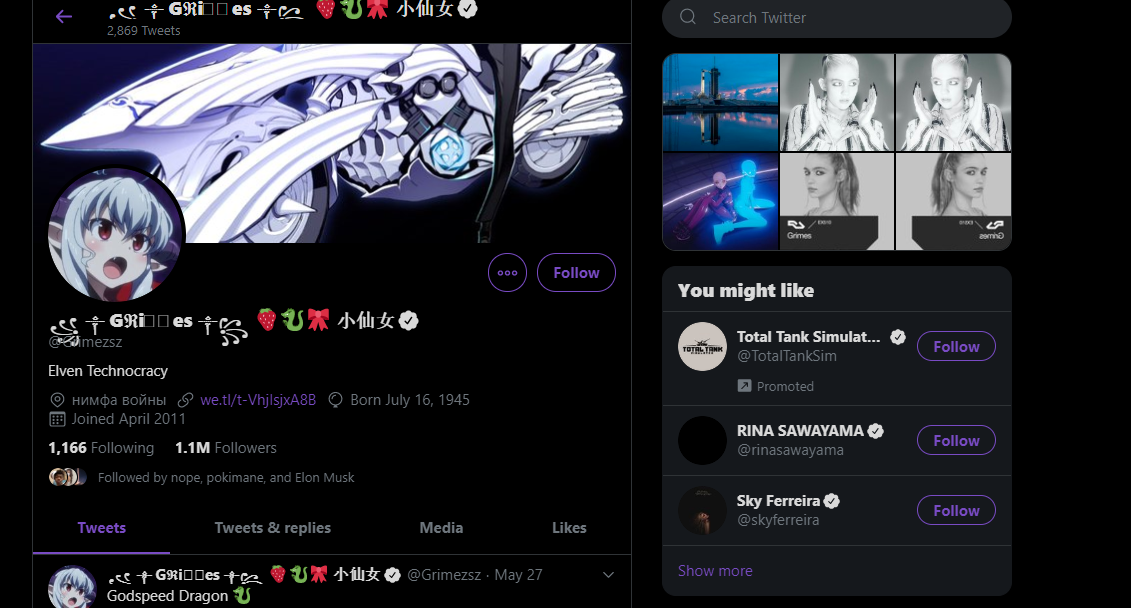Click the Sky Ferreira avatar
1131x608 pixels.
coord(702,510)
